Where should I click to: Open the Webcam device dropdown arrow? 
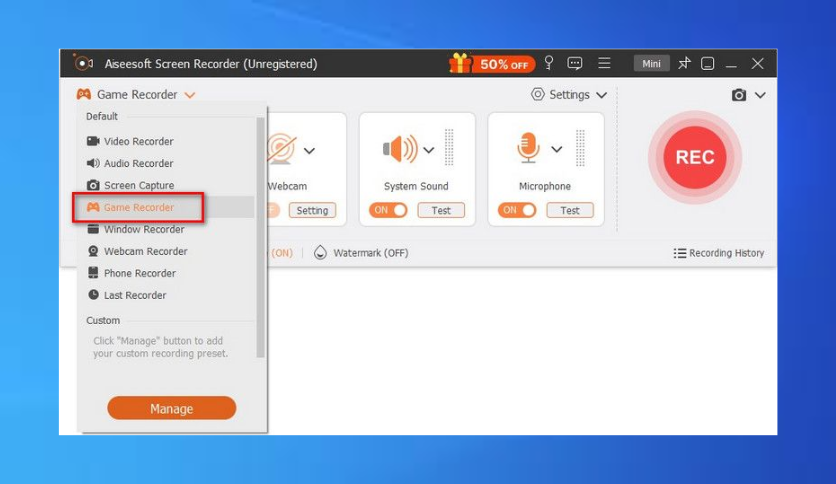[309, 151]
